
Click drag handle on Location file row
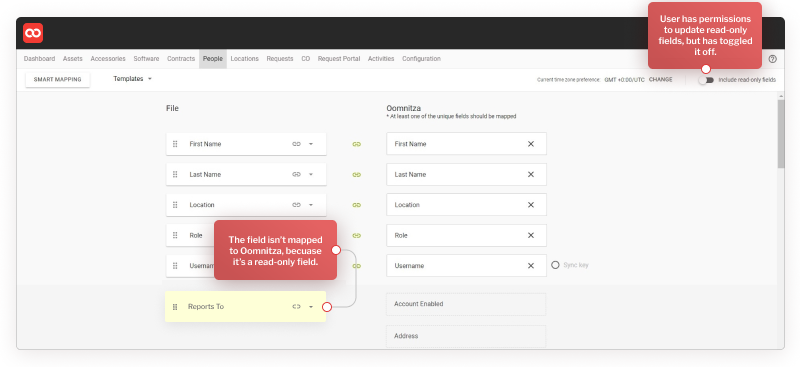coord(175,205)
